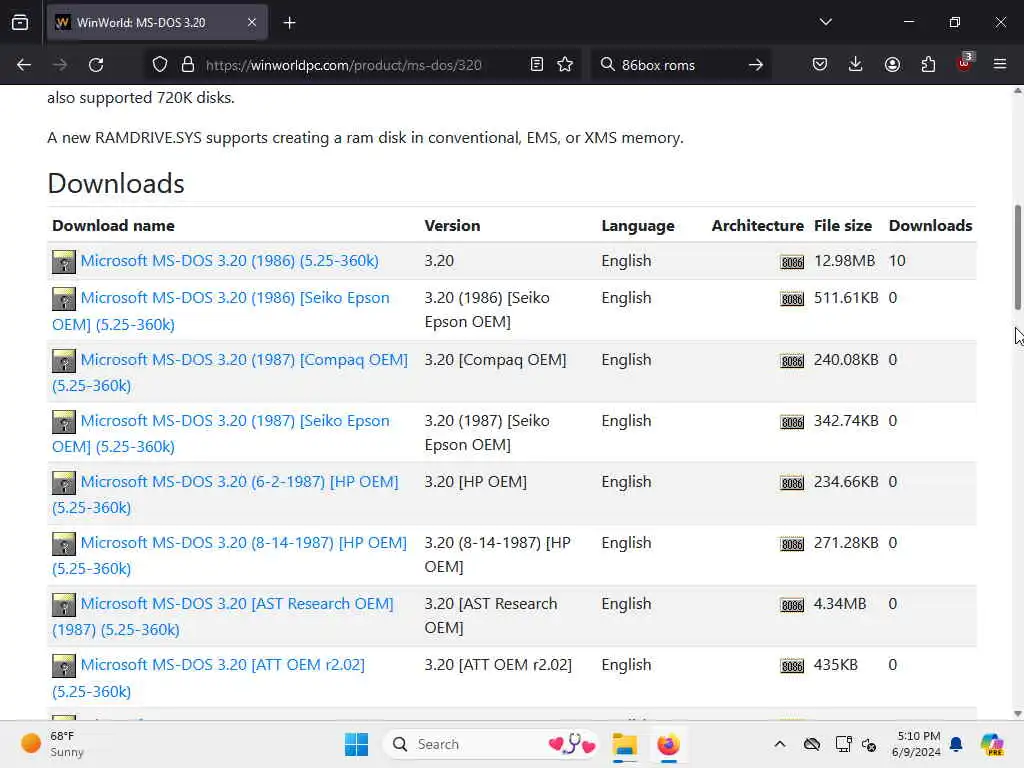
Task: Open the tracking protection shield icon
Action: point(160,65)
